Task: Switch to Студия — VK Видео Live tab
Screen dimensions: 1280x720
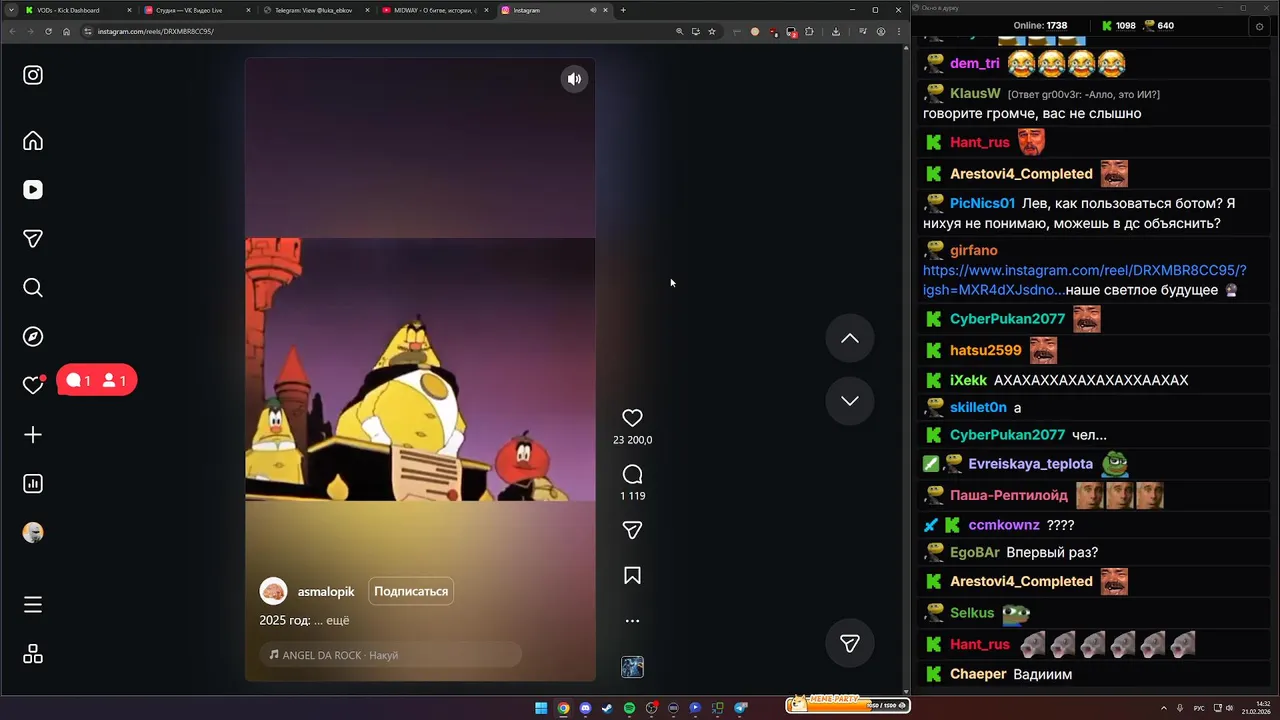Action: [195, 10]
